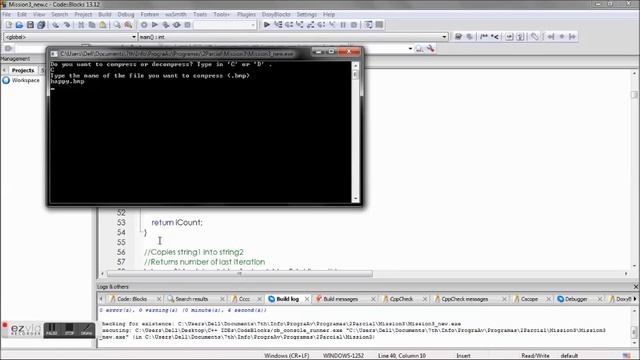Switch to the Debugger log tab
The height and width of the screenshot is (360, 640).
pos(576,299)
